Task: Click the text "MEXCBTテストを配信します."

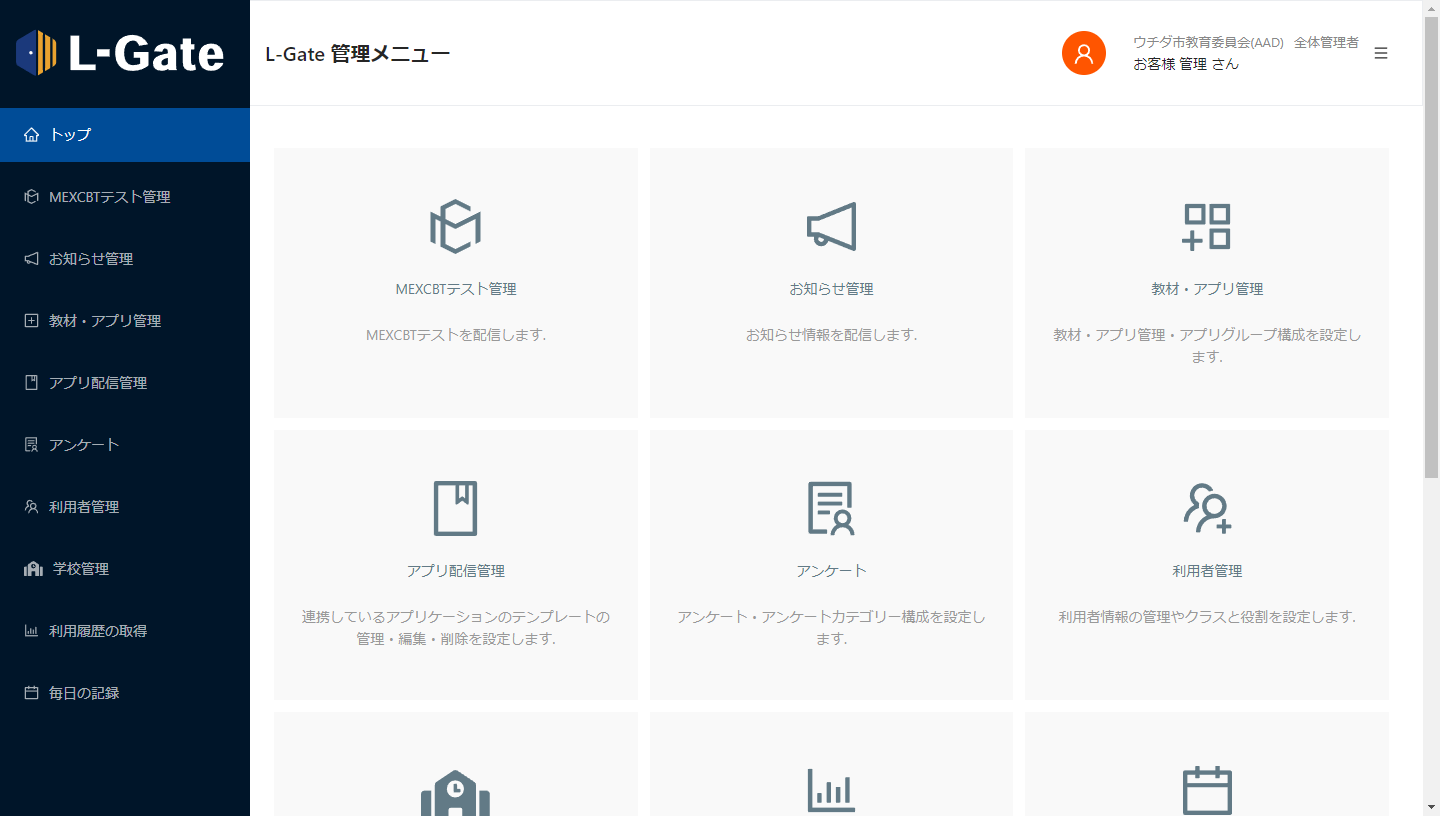Action: (456, 335)
